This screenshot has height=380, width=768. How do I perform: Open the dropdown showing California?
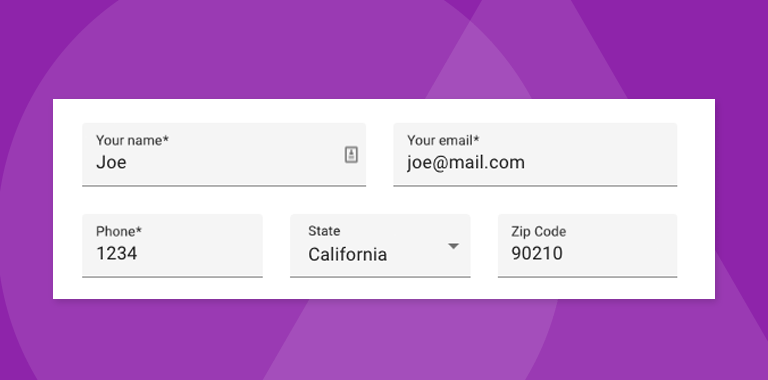380,245
